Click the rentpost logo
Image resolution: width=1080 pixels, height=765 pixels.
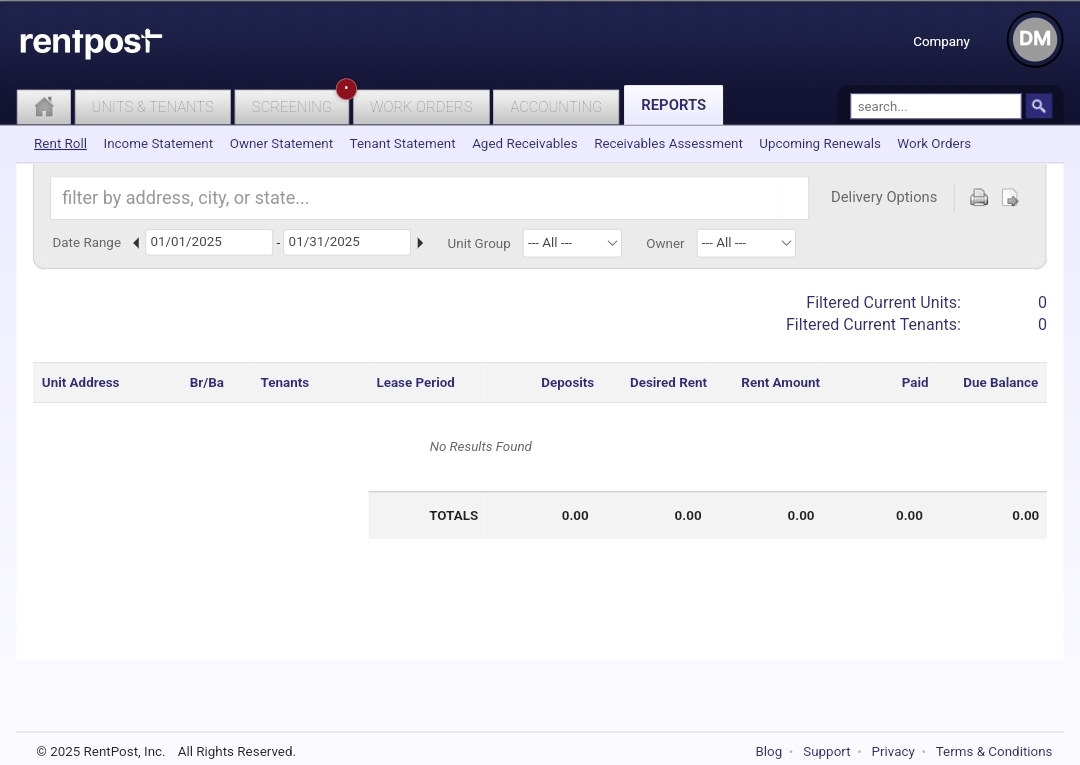click(91, 43)
